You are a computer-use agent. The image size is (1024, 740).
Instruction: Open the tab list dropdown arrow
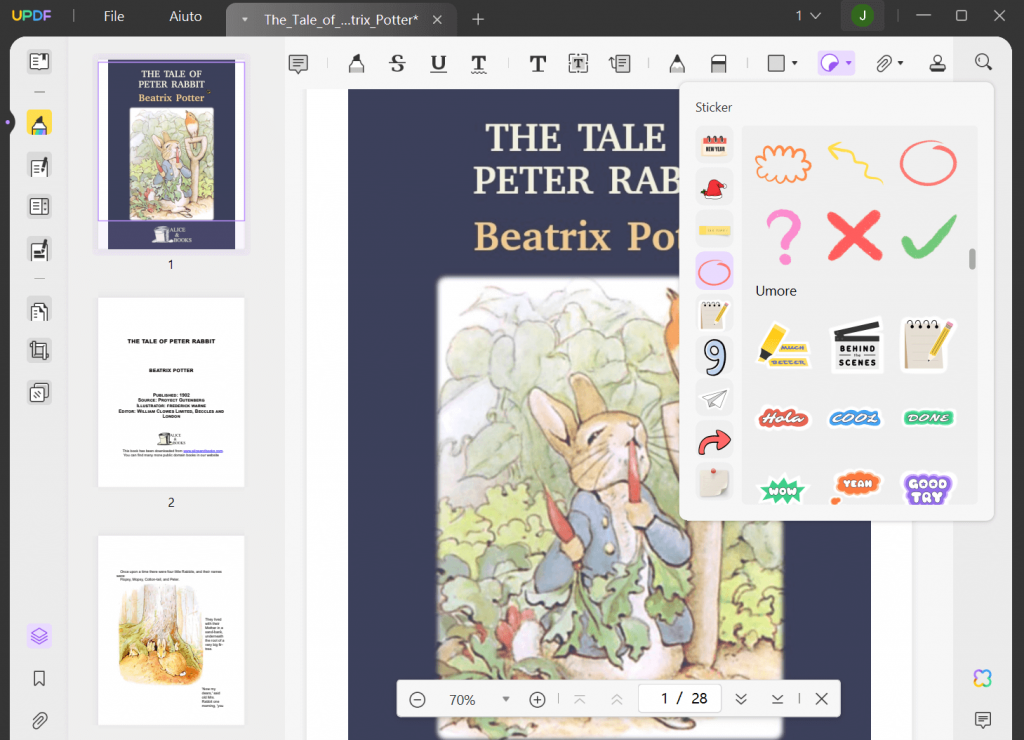[x=245, y=20]
